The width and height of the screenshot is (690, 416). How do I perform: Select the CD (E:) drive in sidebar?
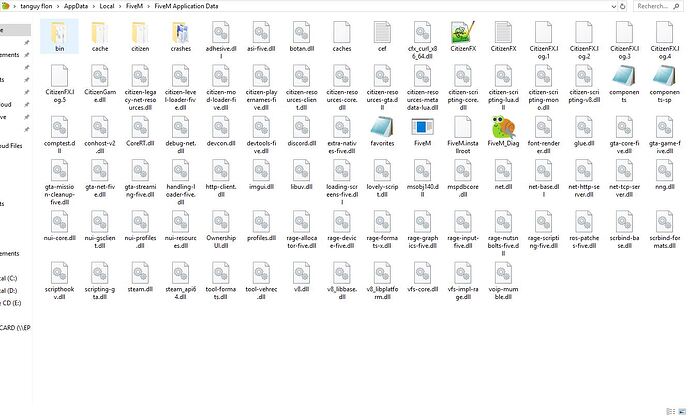pos(11,303)
